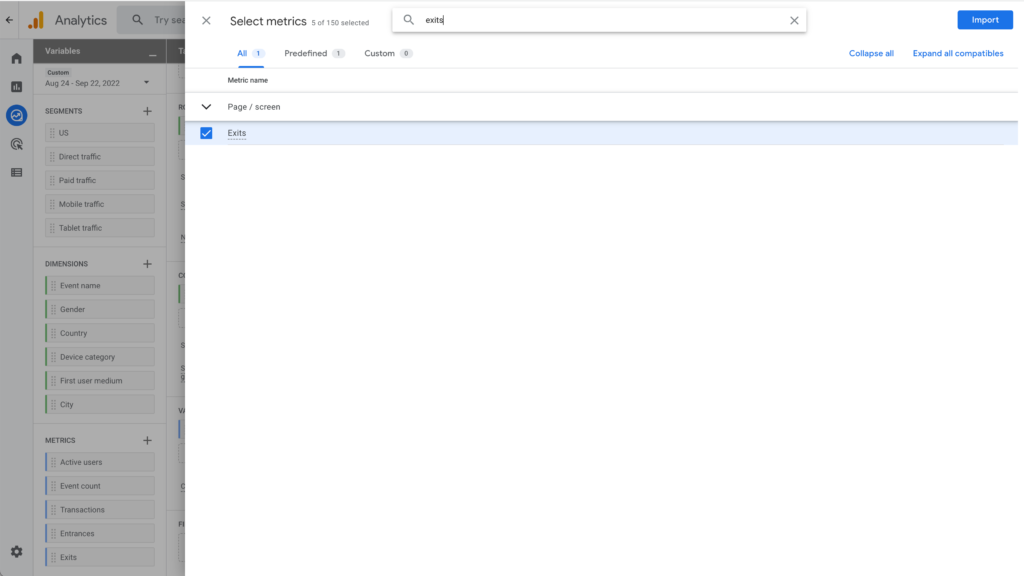Open the Reports bar chart icon

tap(16, 87)
